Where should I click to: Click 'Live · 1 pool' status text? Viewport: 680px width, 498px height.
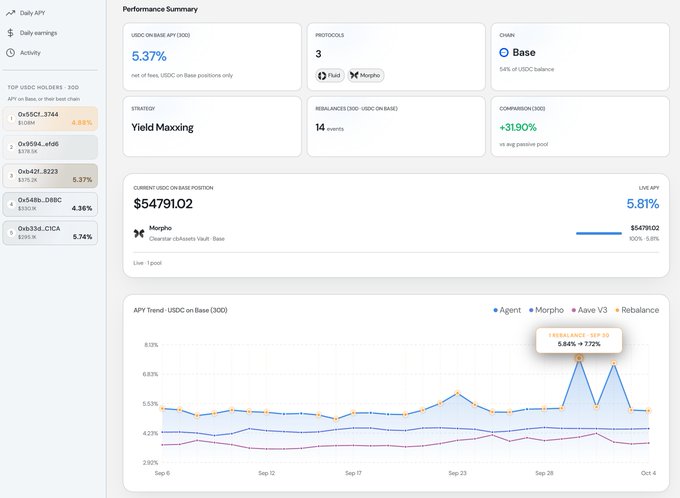pyautogui.click(x=147, y=263)
